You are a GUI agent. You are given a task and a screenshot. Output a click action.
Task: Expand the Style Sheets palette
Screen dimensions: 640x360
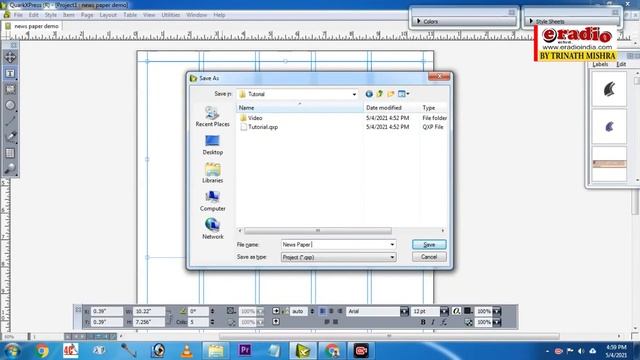tap(531, 21)
